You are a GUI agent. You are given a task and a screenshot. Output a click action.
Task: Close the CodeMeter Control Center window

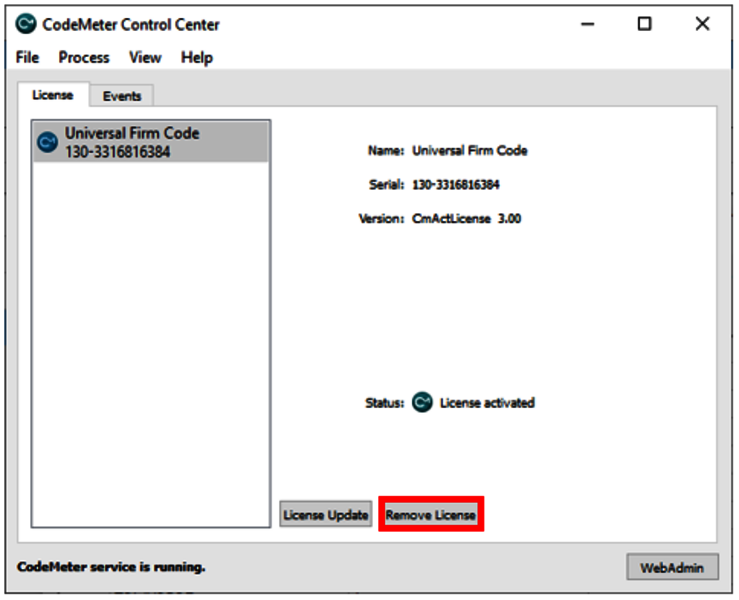pyautogui.click(x=702, y=24)
